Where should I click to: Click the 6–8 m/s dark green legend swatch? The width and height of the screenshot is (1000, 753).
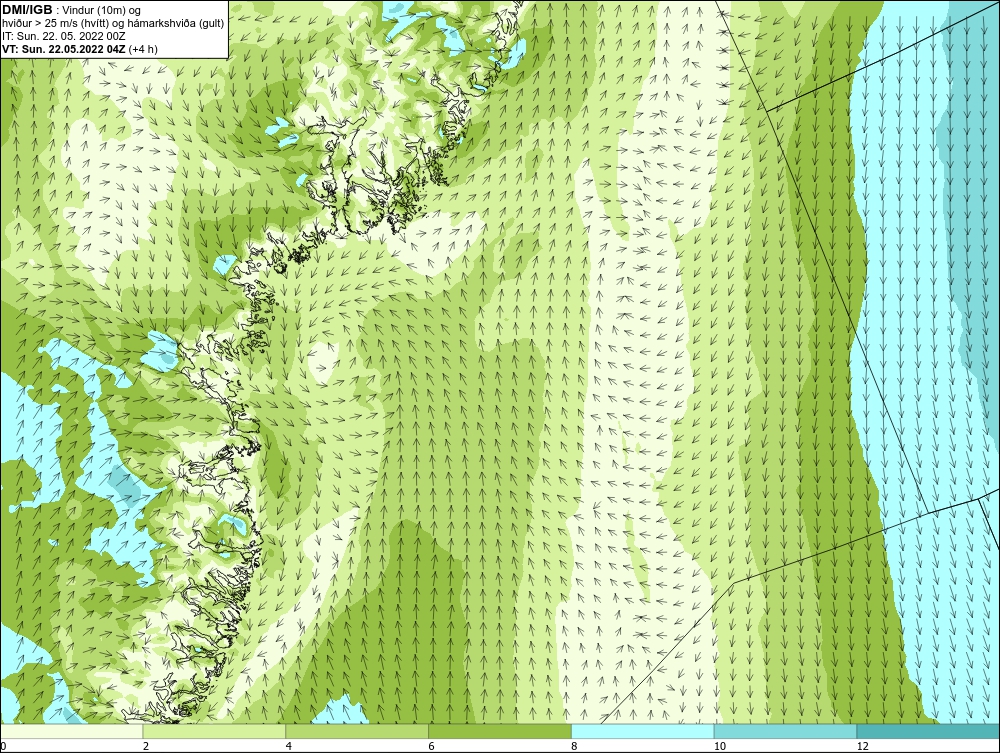[500, 731]
